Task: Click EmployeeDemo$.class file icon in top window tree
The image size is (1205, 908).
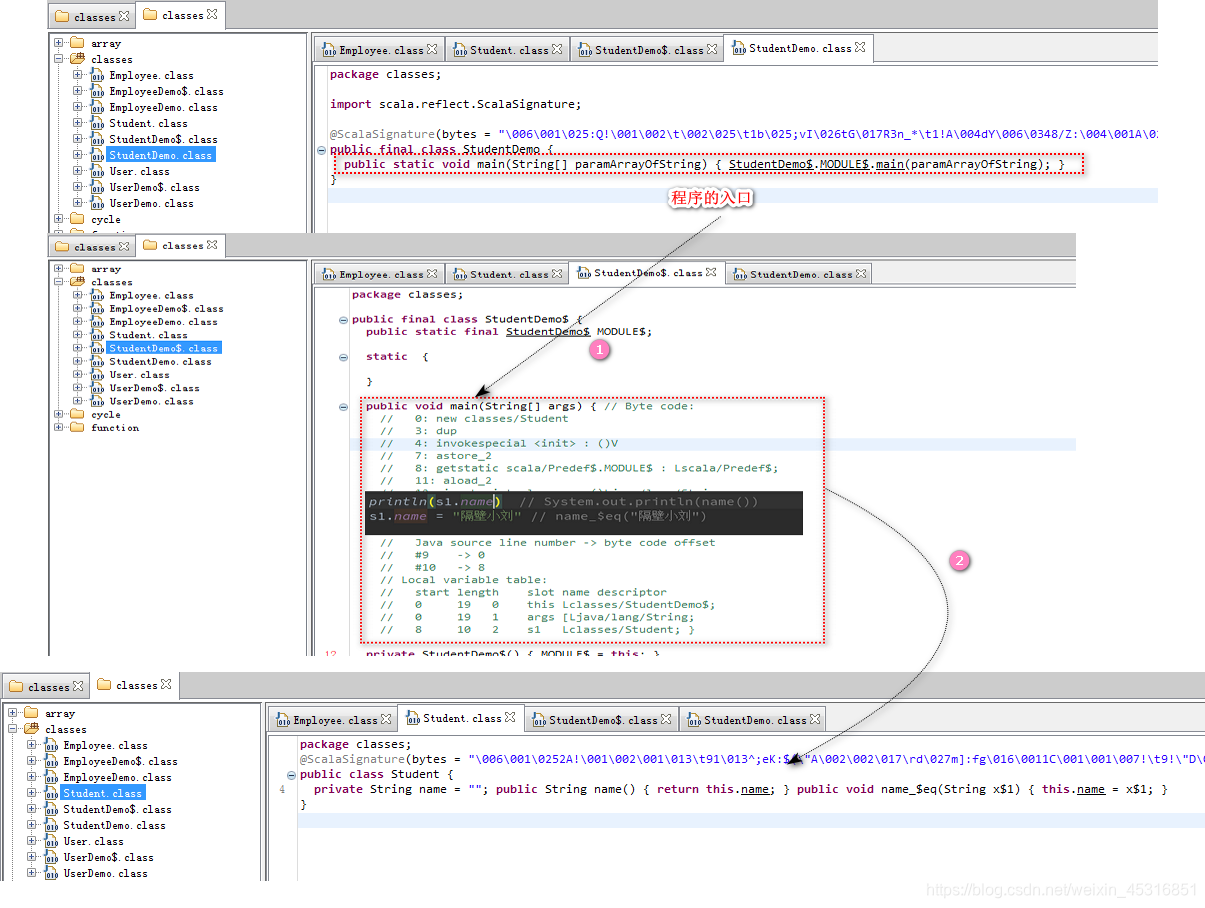Action: point(97,91)
